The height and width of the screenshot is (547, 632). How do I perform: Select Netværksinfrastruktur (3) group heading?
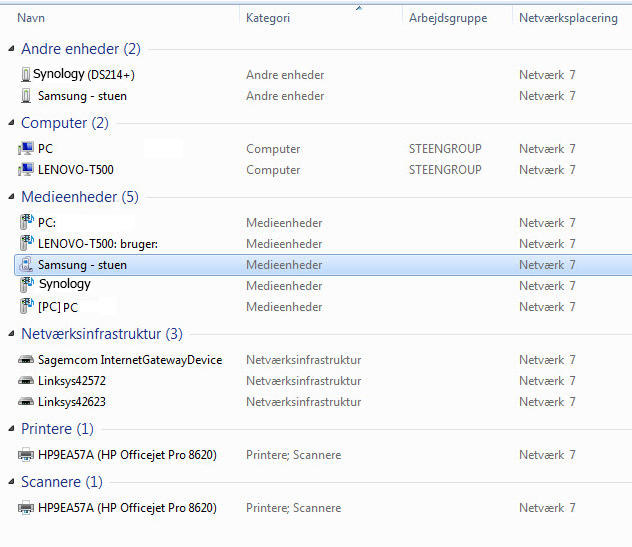tap(102, 334)
